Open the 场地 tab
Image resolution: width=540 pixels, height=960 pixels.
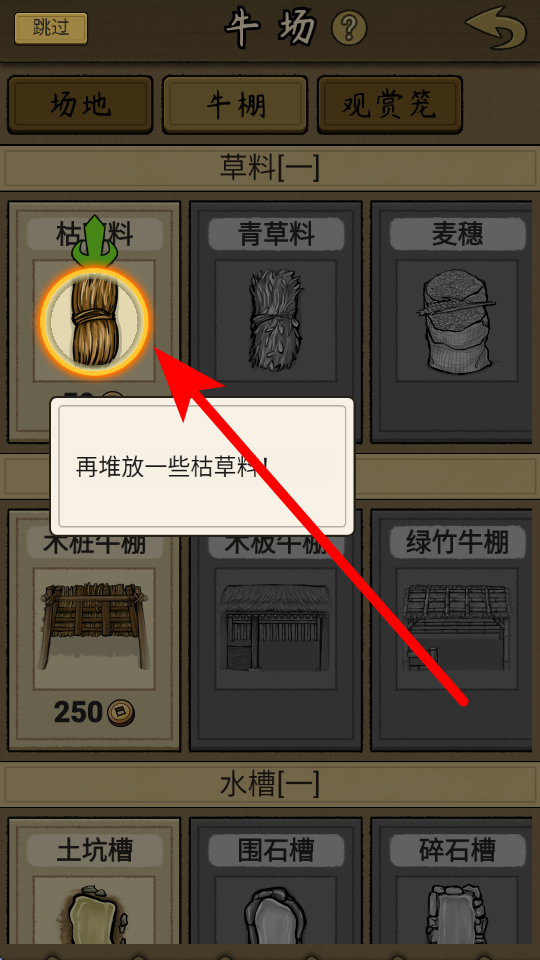[x=80, y=105]
